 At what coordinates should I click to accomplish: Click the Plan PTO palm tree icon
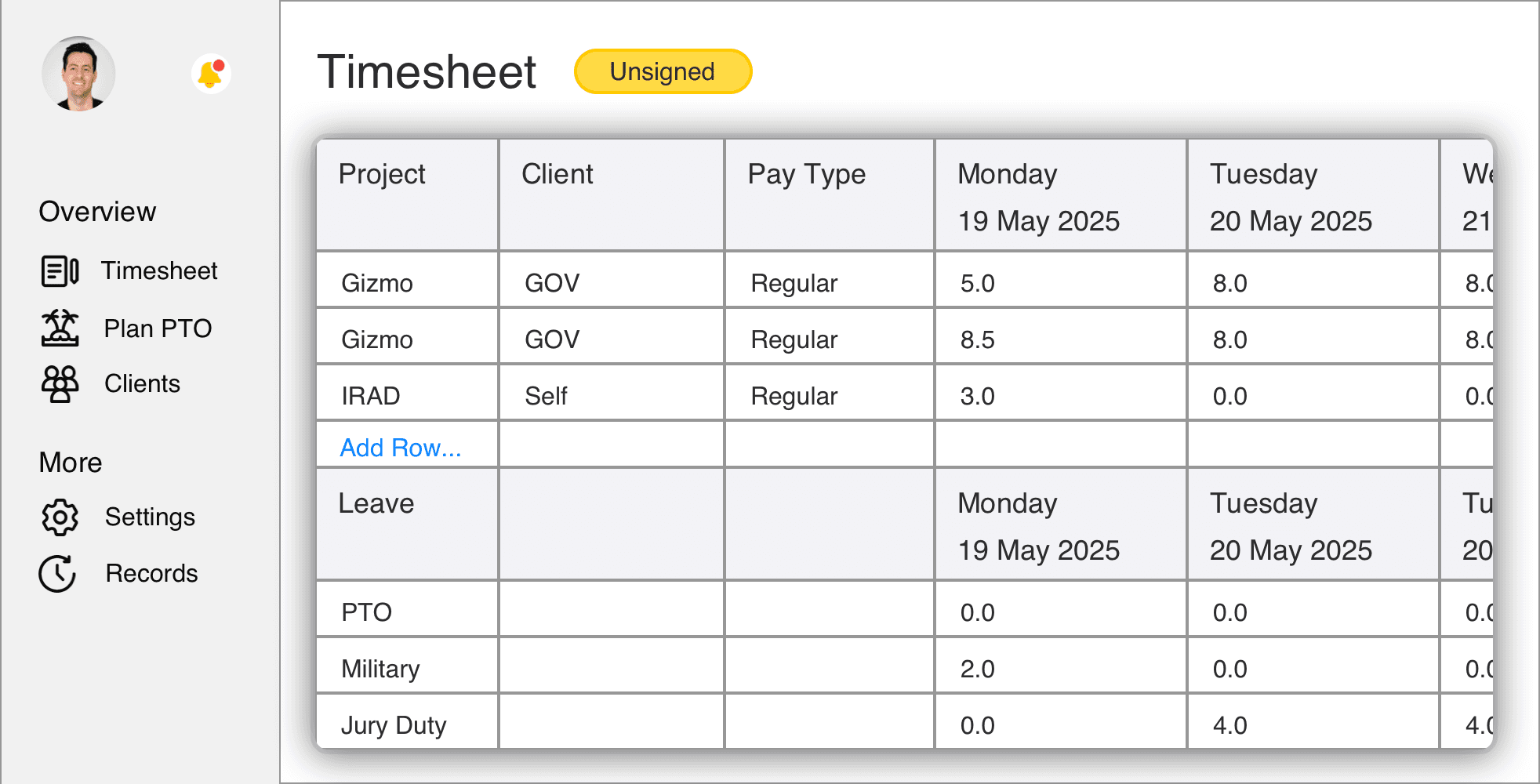tap(60, 328)
